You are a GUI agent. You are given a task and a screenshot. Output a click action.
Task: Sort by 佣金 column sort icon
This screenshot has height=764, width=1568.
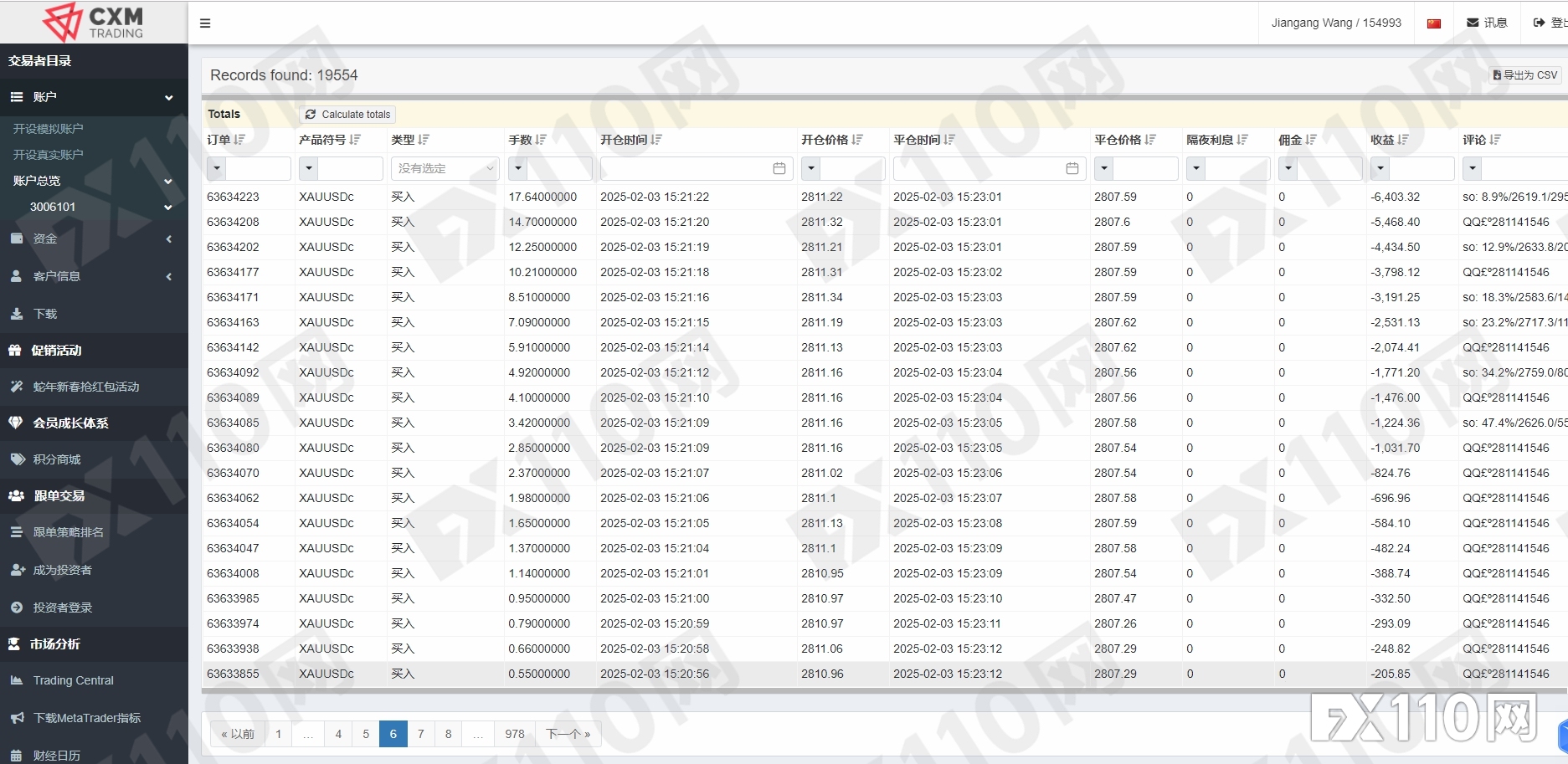pos(1311,140)
